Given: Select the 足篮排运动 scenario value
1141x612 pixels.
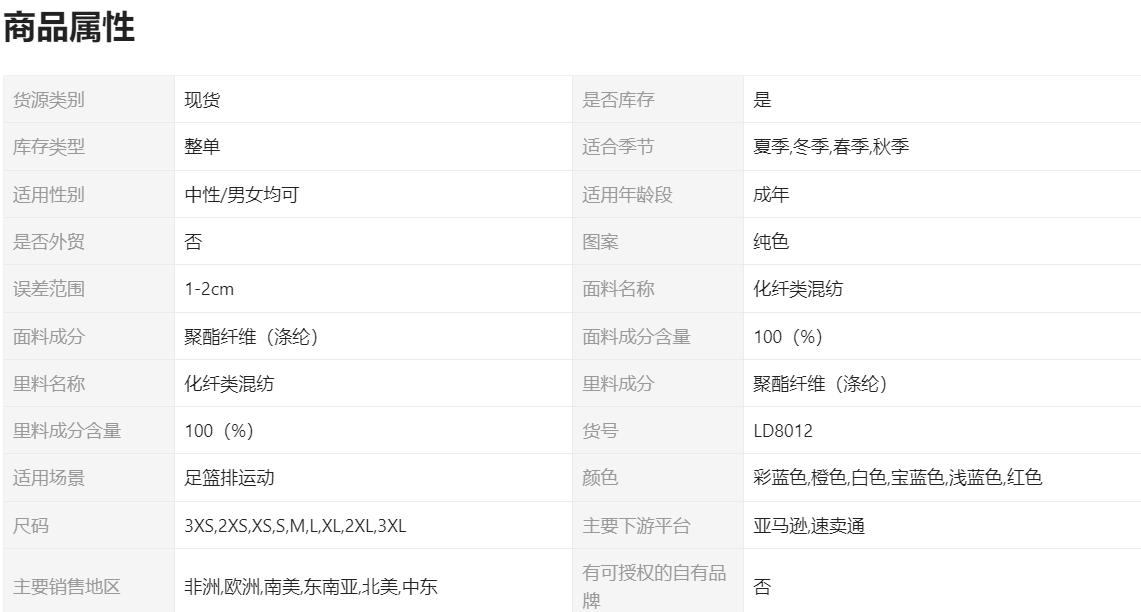Looking at the screenshot, I should (229, 478).
